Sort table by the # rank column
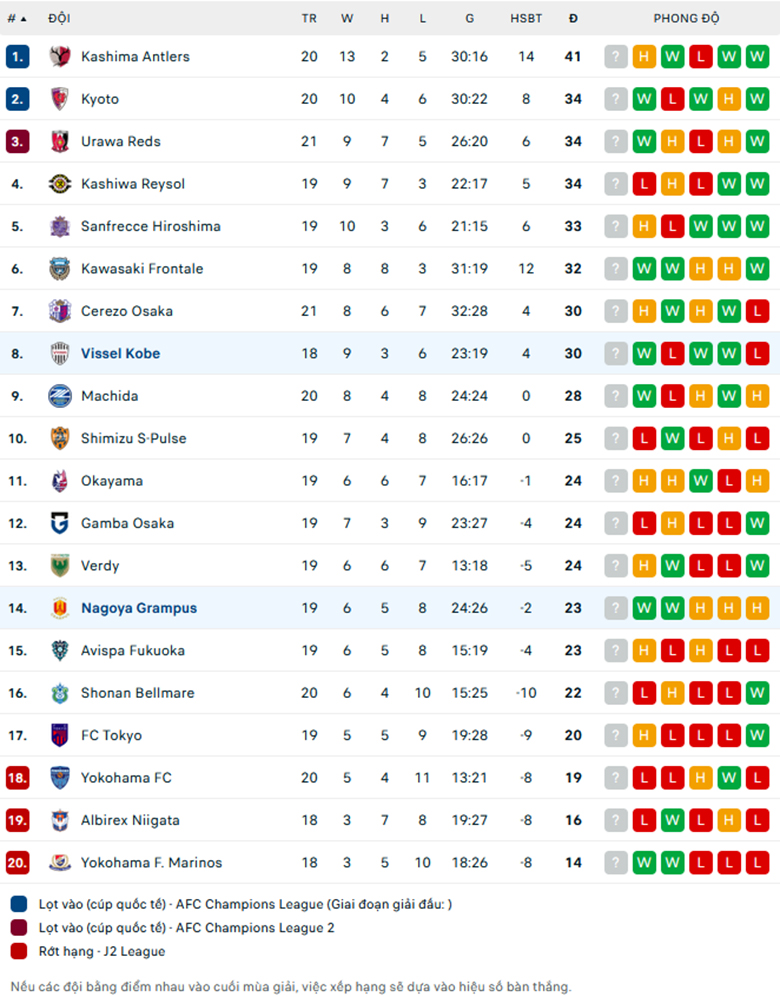The height and width of the screenshot is (997, 780). coord(17,18)
